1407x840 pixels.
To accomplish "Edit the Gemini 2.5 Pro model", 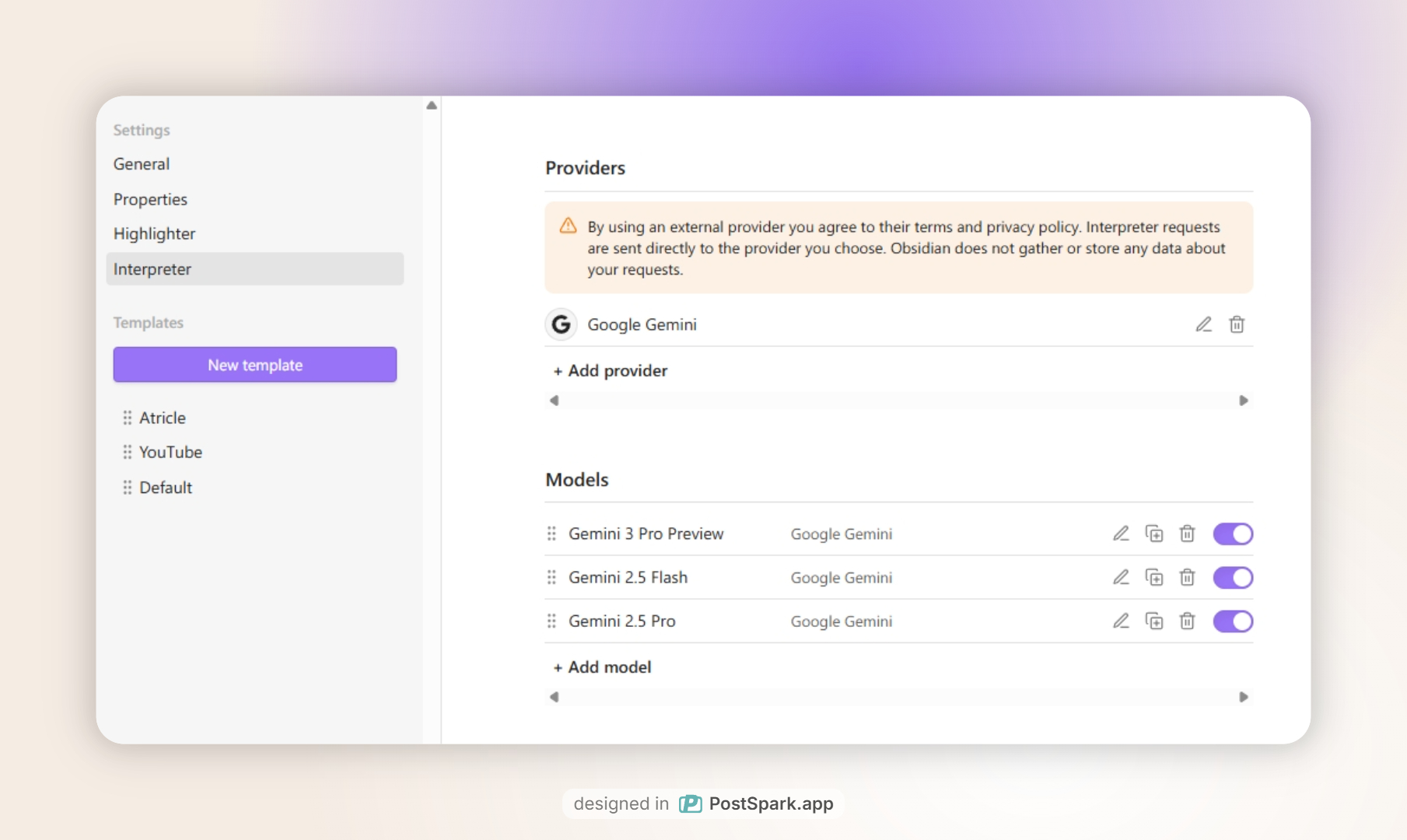I will point(1121,621).
